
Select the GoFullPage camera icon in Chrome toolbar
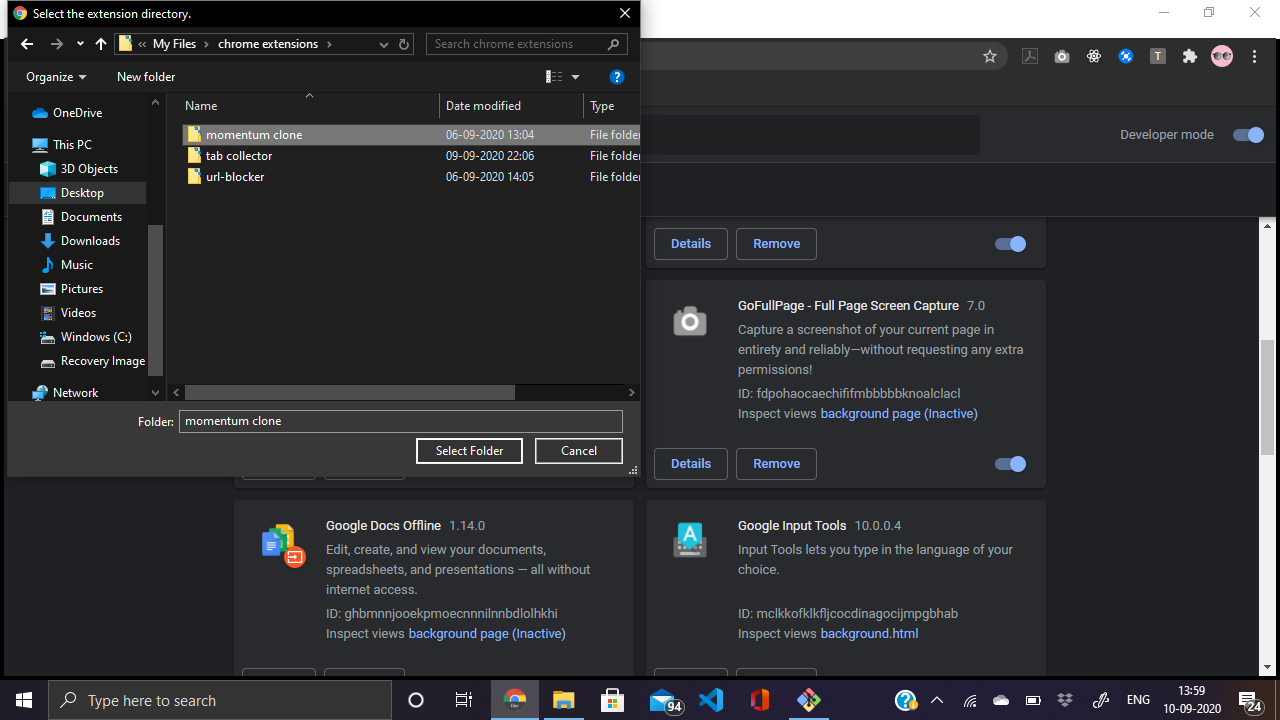1061,56
